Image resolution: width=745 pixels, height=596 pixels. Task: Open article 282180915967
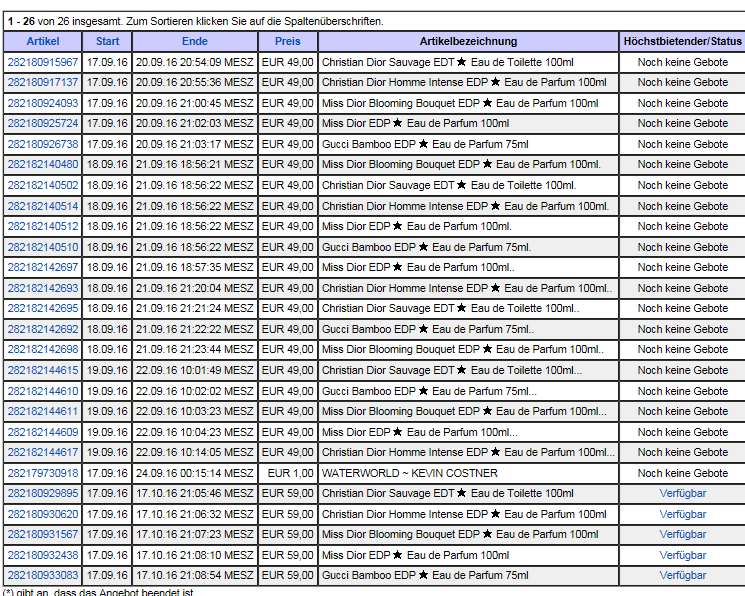click(43, 62)
